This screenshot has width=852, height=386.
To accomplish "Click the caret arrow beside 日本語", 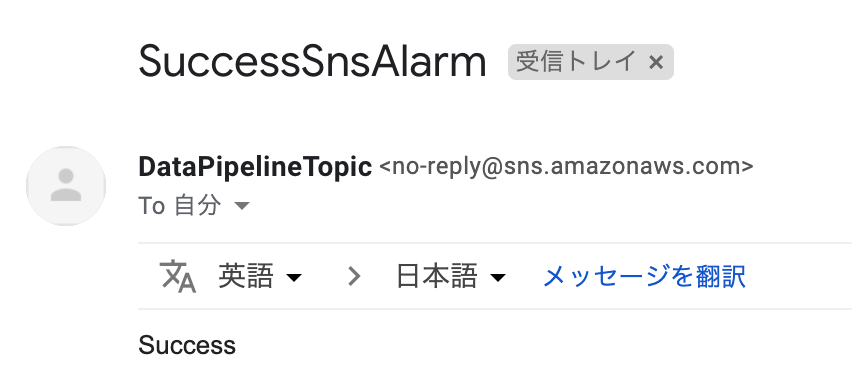I will pos(498,278).
